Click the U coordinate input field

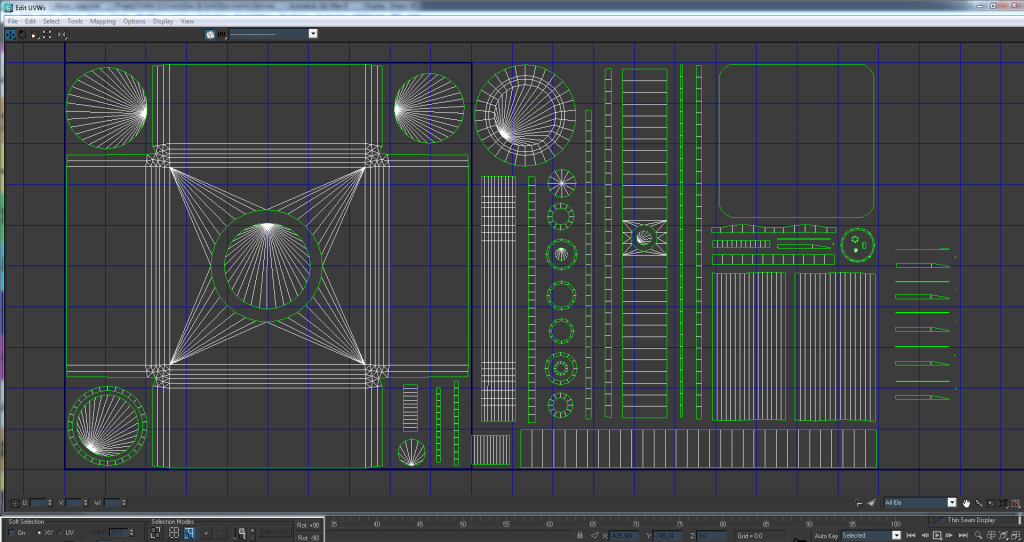pos(40,502)
